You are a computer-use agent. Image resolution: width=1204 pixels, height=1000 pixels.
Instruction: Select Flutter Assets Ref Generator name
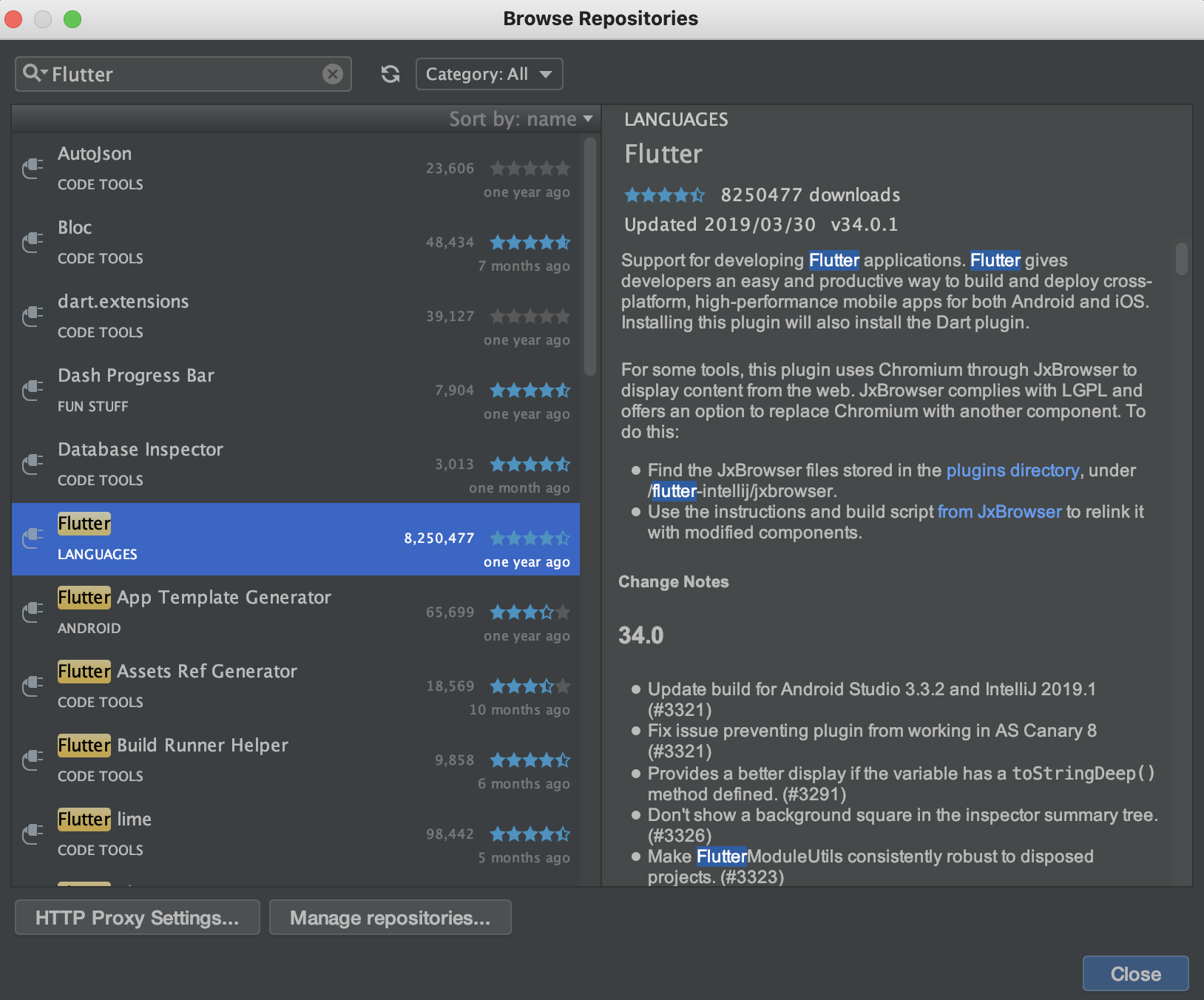pyautogui.click(x=177, y=672)
